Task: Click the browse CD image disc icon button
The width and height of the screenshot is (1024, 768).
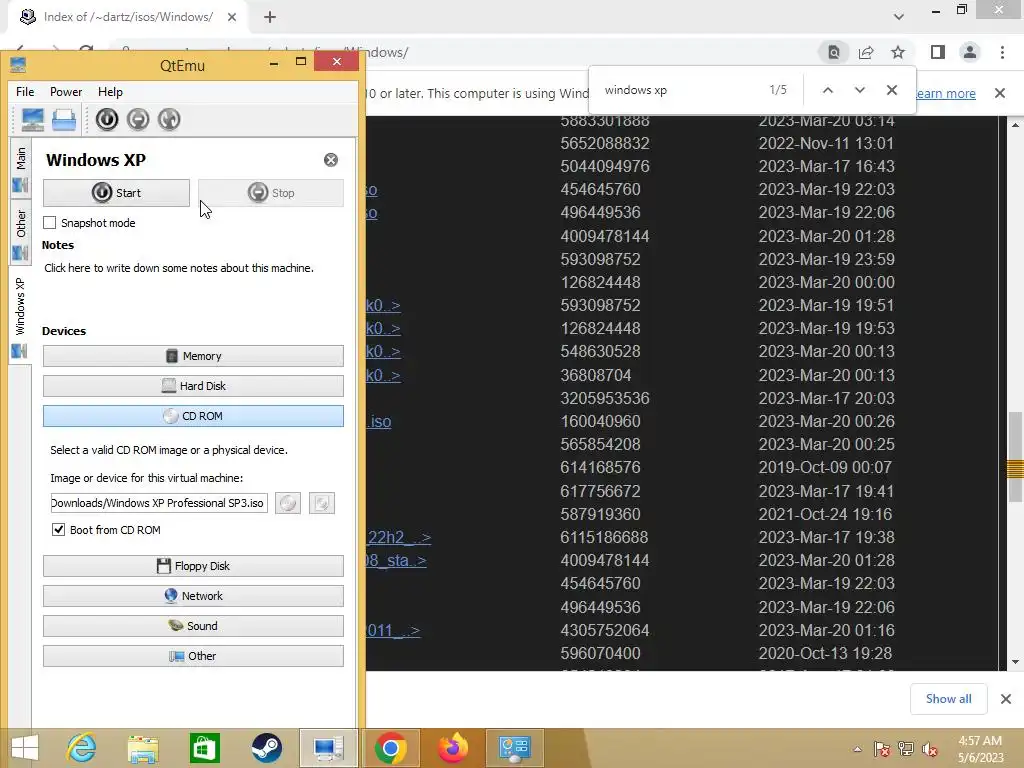Action: pos(288,503)
